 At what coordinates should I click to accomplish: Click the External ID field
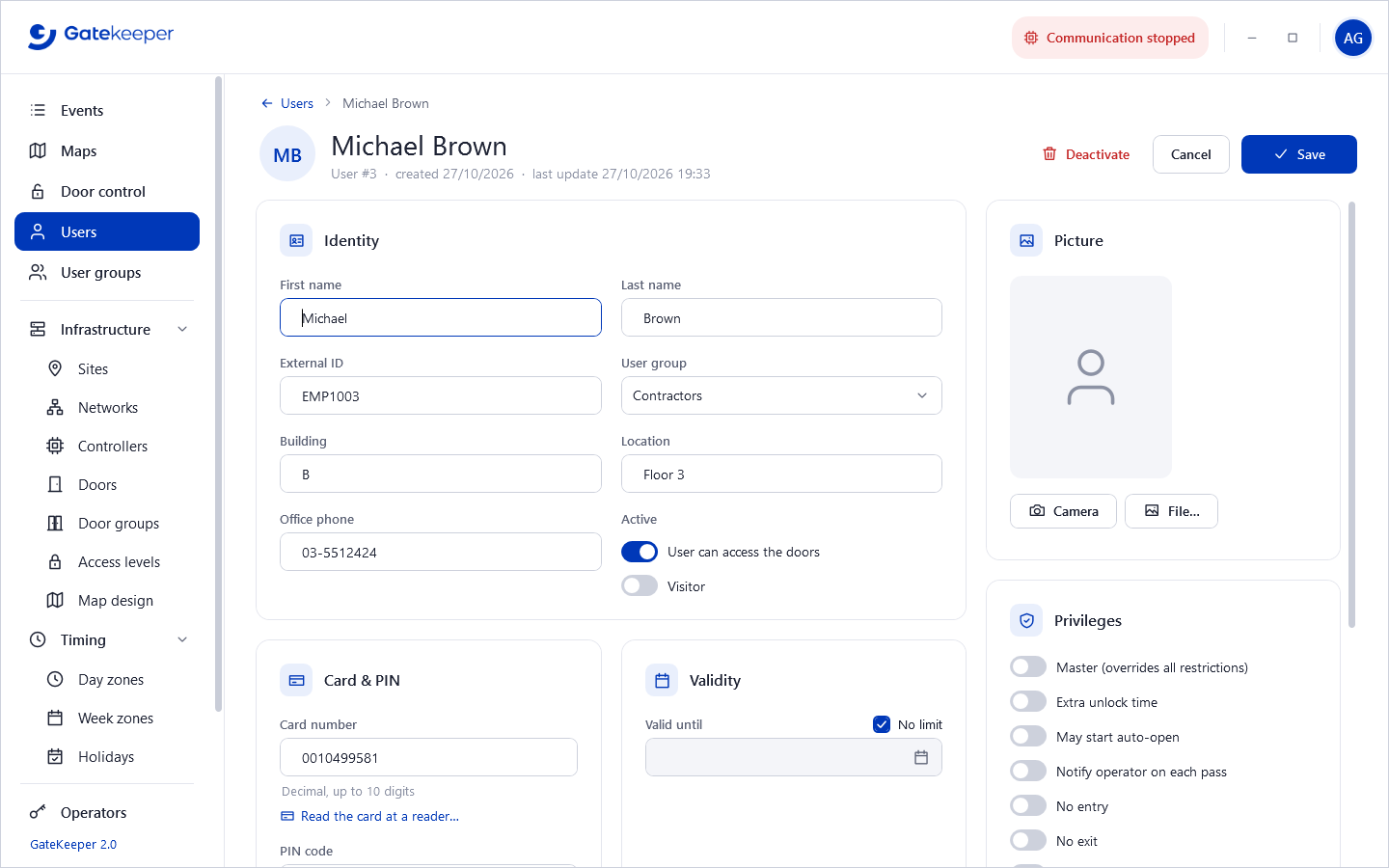pyautogui.click(x=441, y=395)
